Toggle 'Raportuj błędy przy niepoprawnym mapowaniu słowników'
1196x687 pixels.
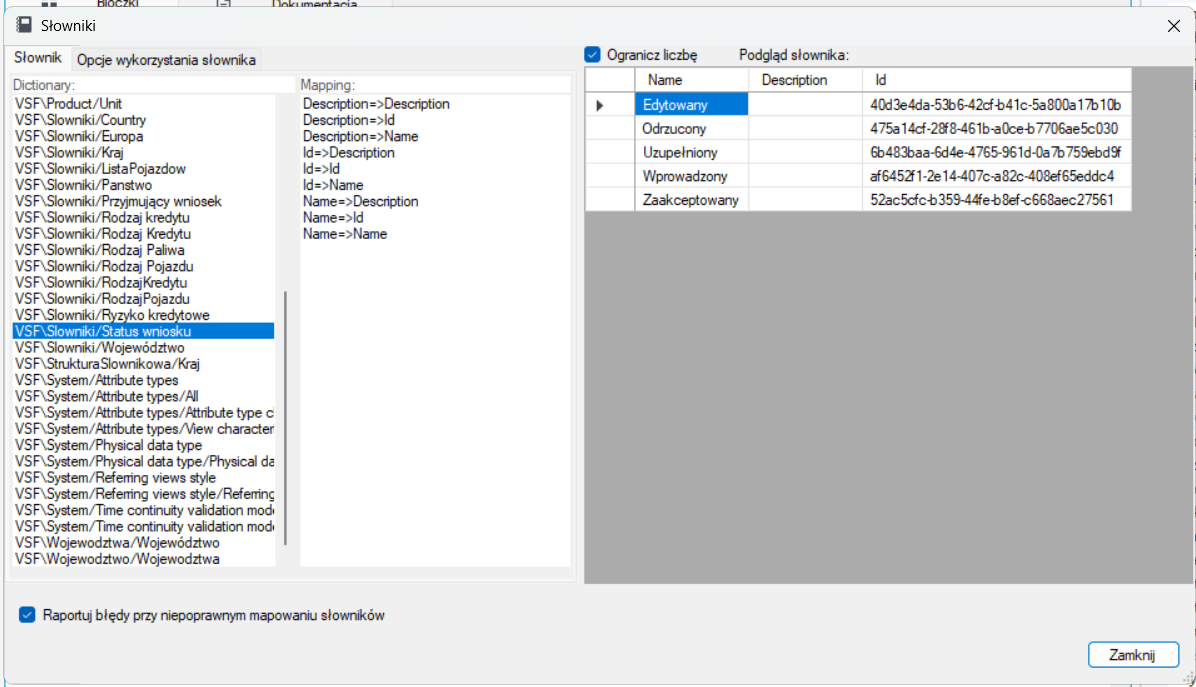[x=27, y=615]
